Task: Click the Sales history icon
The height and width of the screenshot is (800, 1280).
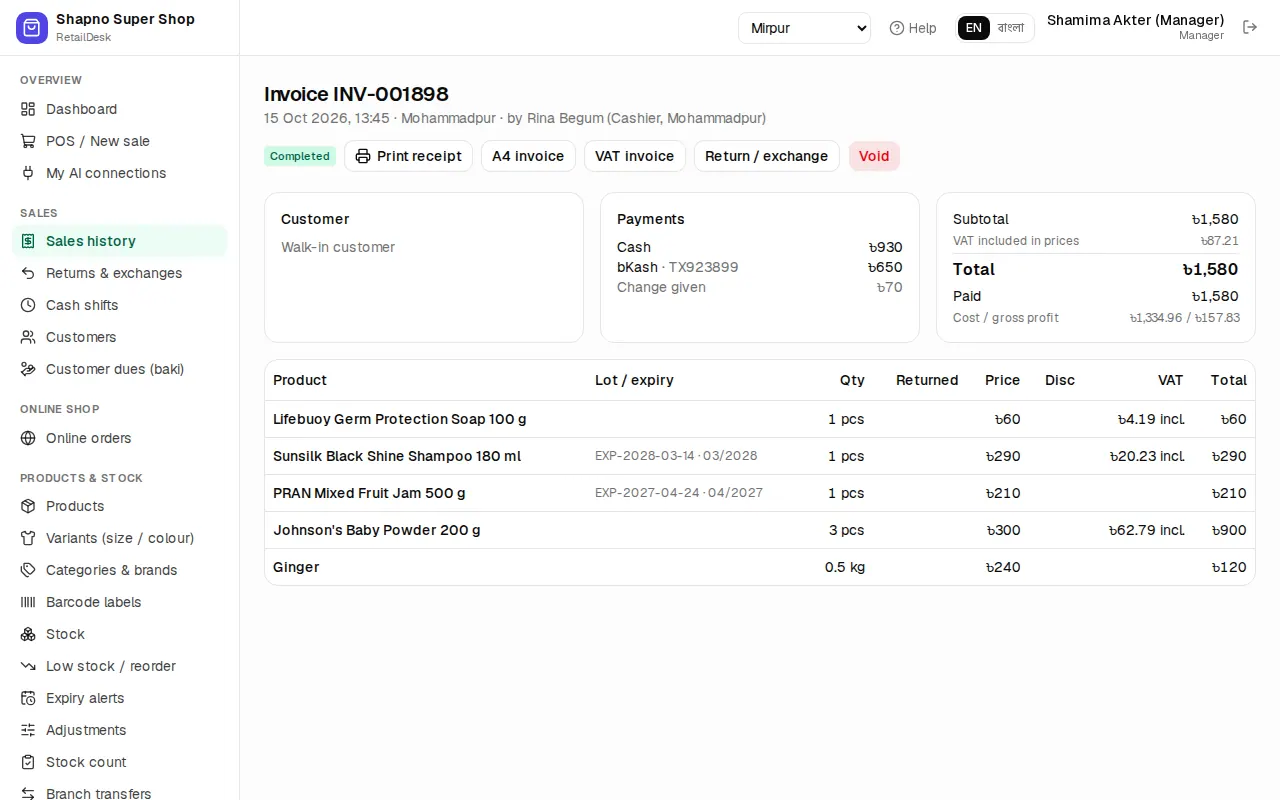Action: click(28, 241)
